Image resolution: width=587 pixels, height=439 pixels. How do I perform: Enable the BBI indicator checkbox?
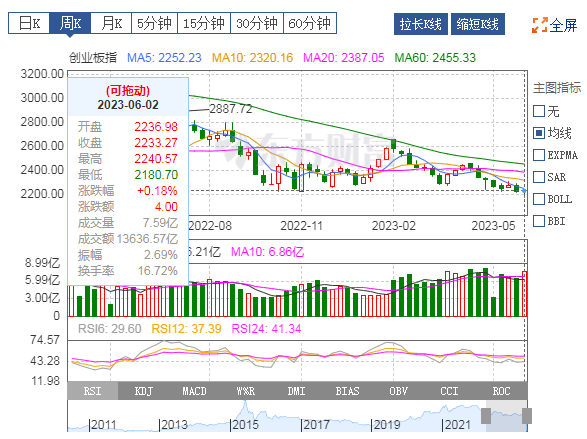[x=539, y=221]
